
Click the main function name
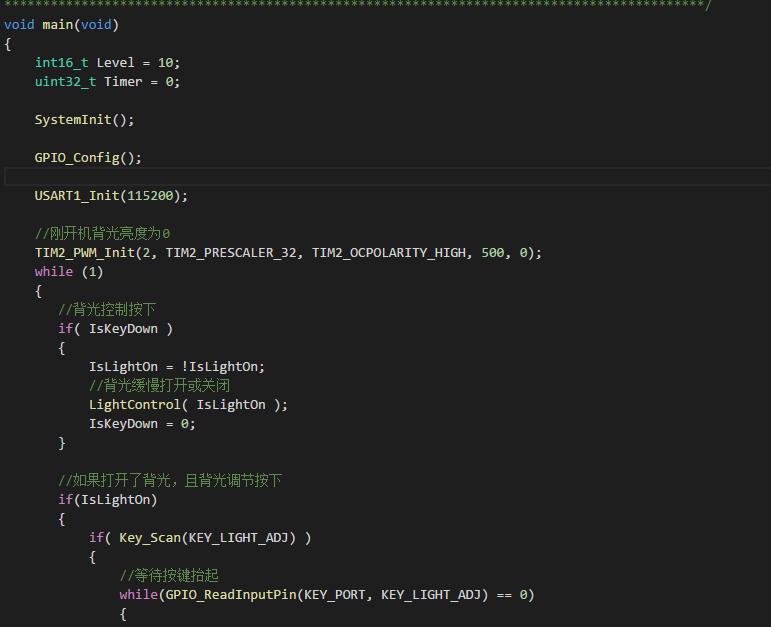[x=57, y=24]
